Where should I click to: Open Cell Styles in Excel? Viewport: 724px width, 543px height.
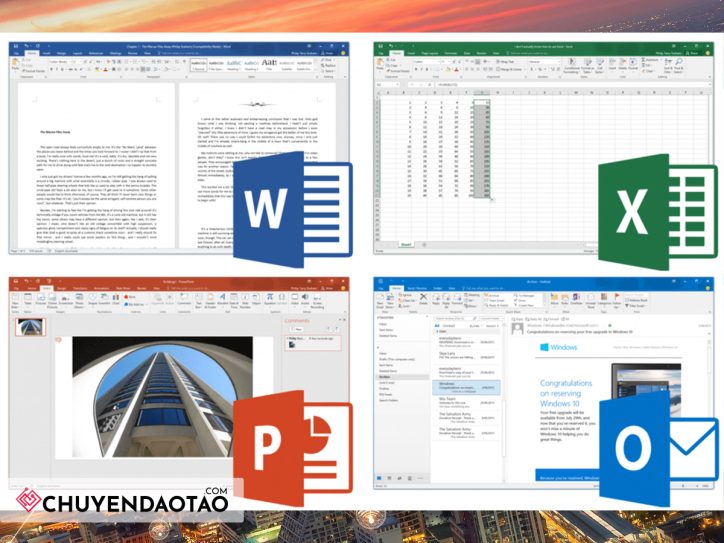pos(600,66)
